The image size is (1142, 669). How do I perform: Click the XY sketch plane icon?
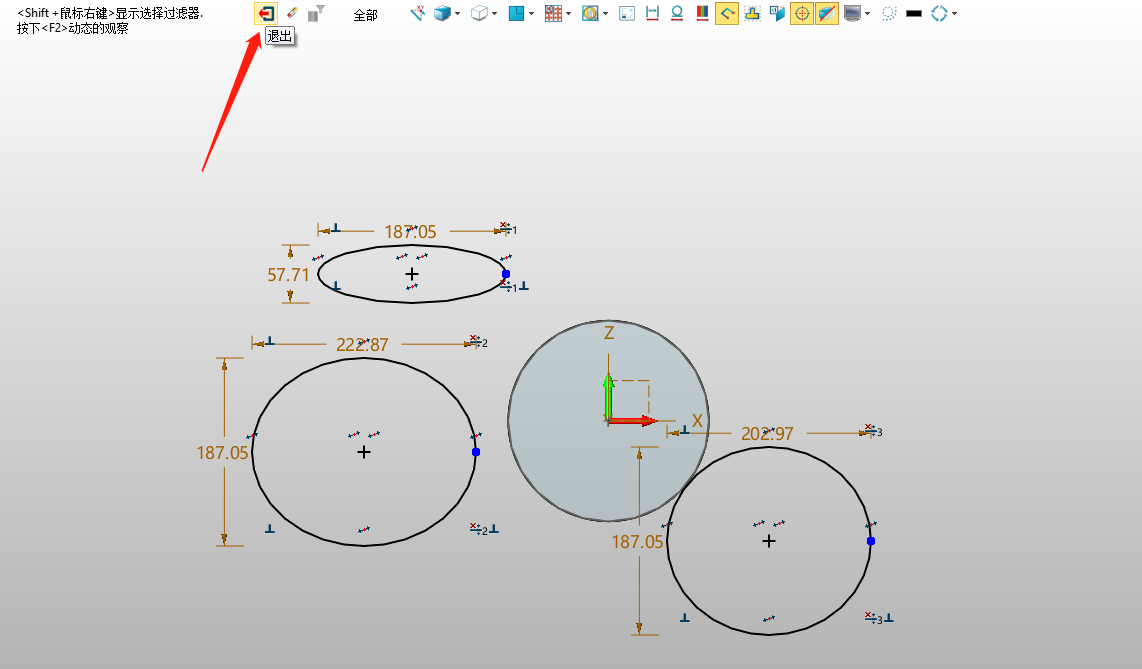(418, 14)
